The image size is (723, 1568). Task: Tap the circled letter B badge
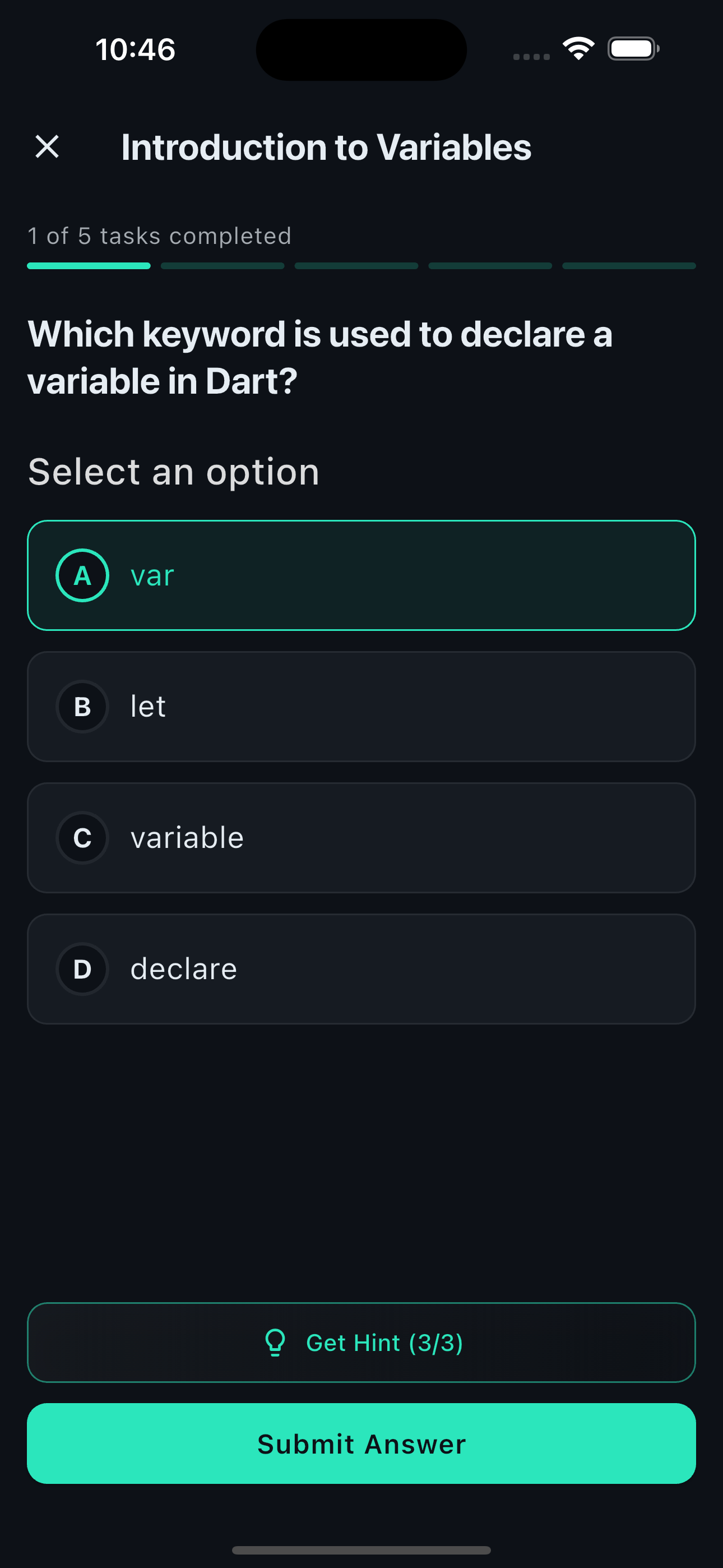point(82,707)
